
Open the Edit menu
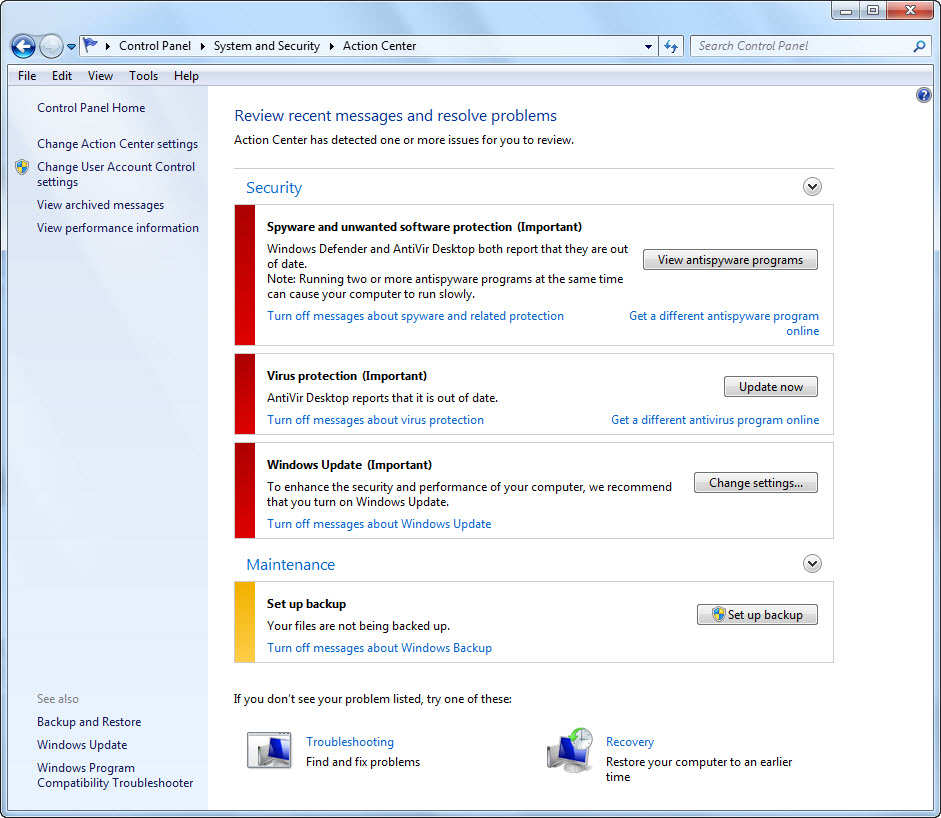click(62, 76)
